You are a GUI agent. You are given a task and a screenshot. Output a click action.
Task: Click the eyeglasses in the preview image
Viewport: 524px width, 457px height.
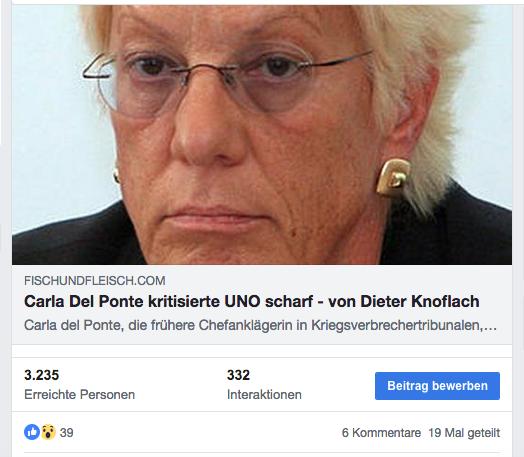(227, 82)
